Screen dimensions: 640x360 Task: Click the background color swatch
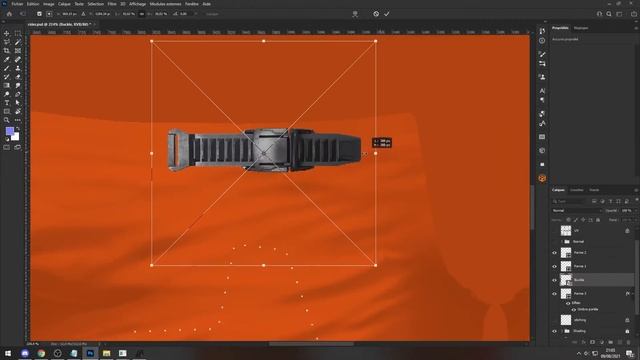pyautogui.click(x=16, y=137)
